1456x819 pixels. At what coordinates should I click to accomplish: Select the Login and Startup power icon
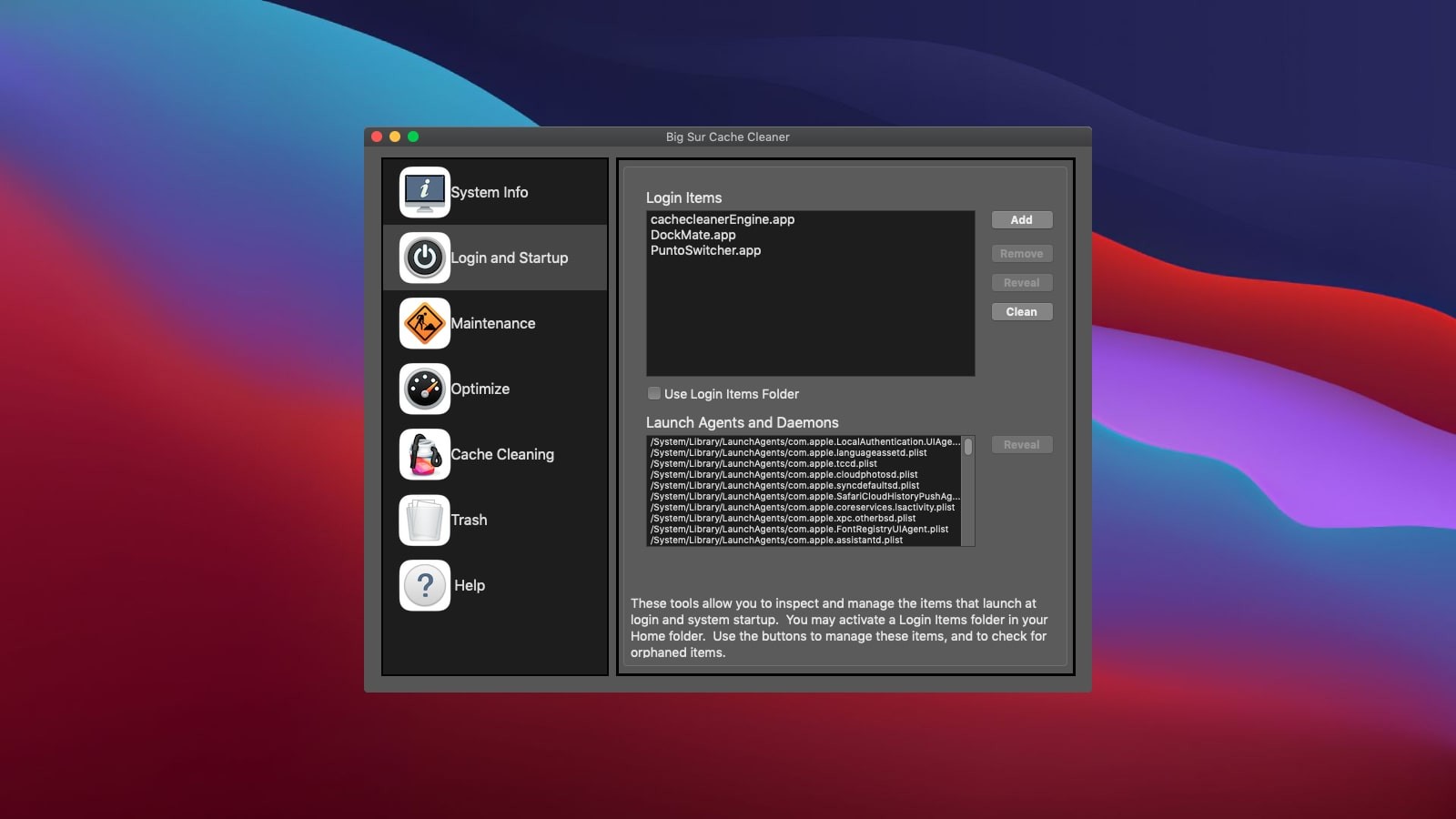[424, 258]
